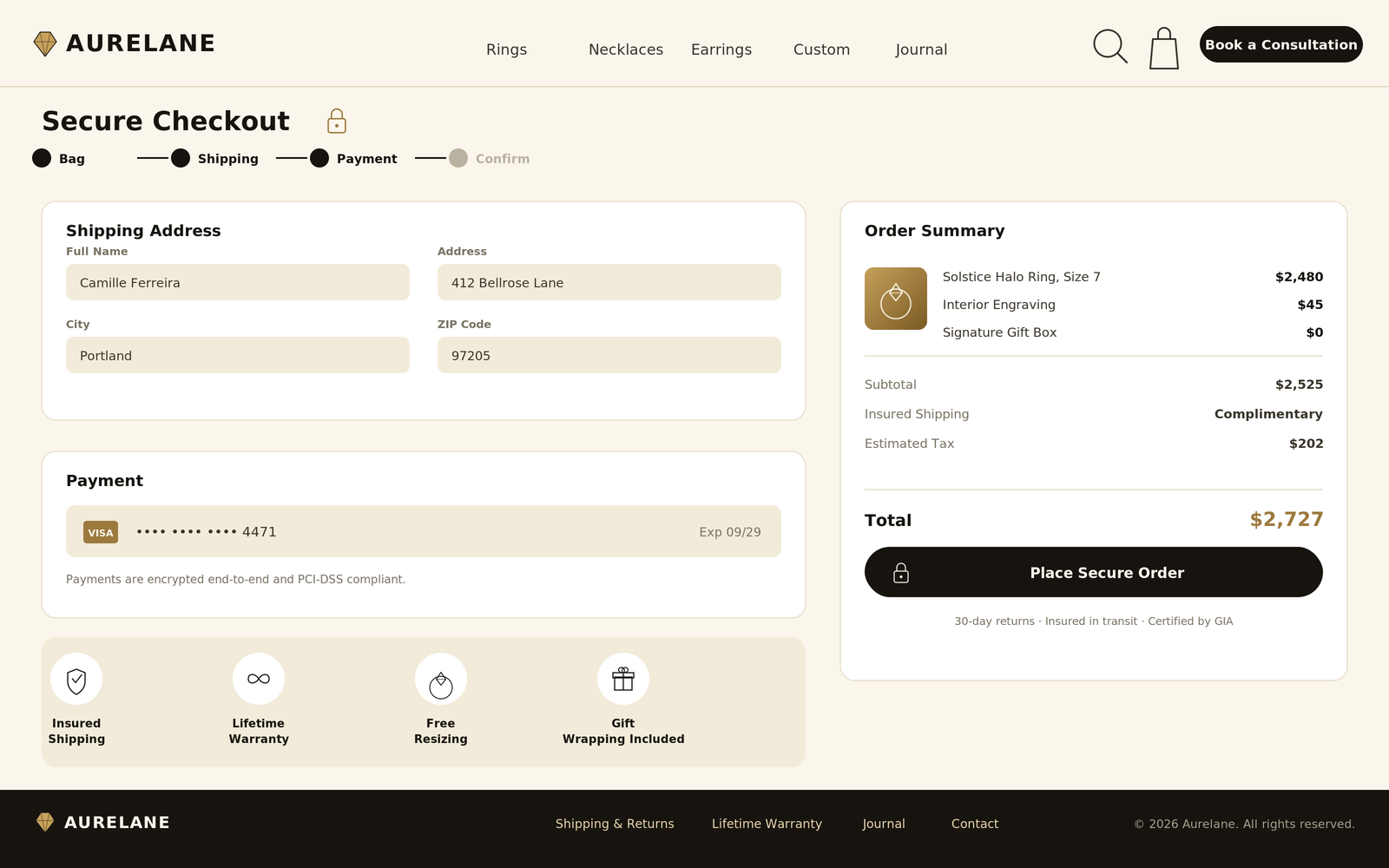1389x868 pixels.
Task: Click Place Secure Order button
Action: pos(1094,572)
